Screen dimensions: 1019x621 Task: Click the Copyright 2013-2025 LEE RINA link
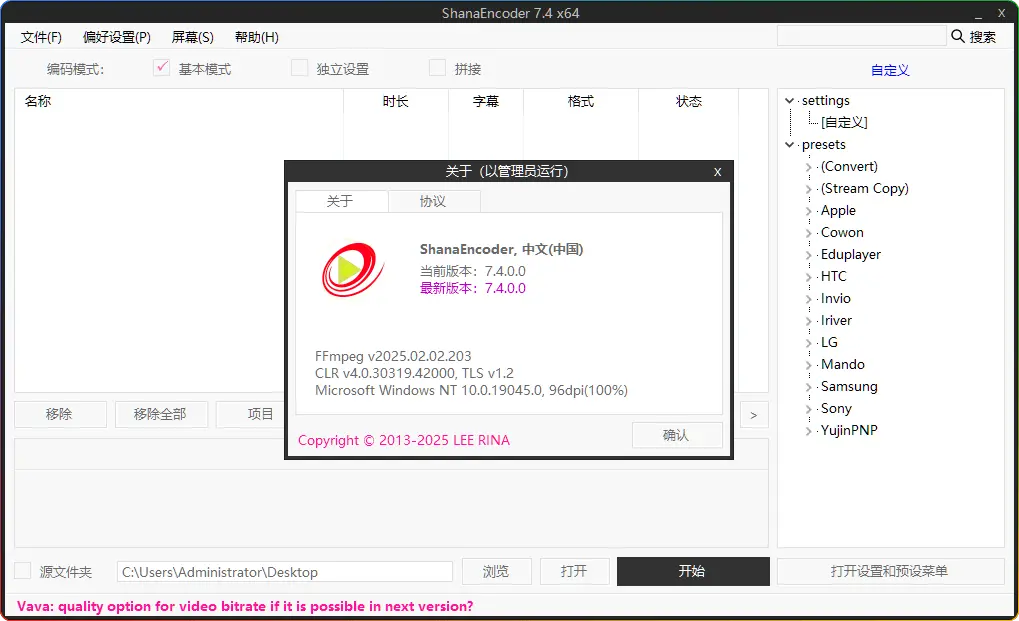coord(404,440)
